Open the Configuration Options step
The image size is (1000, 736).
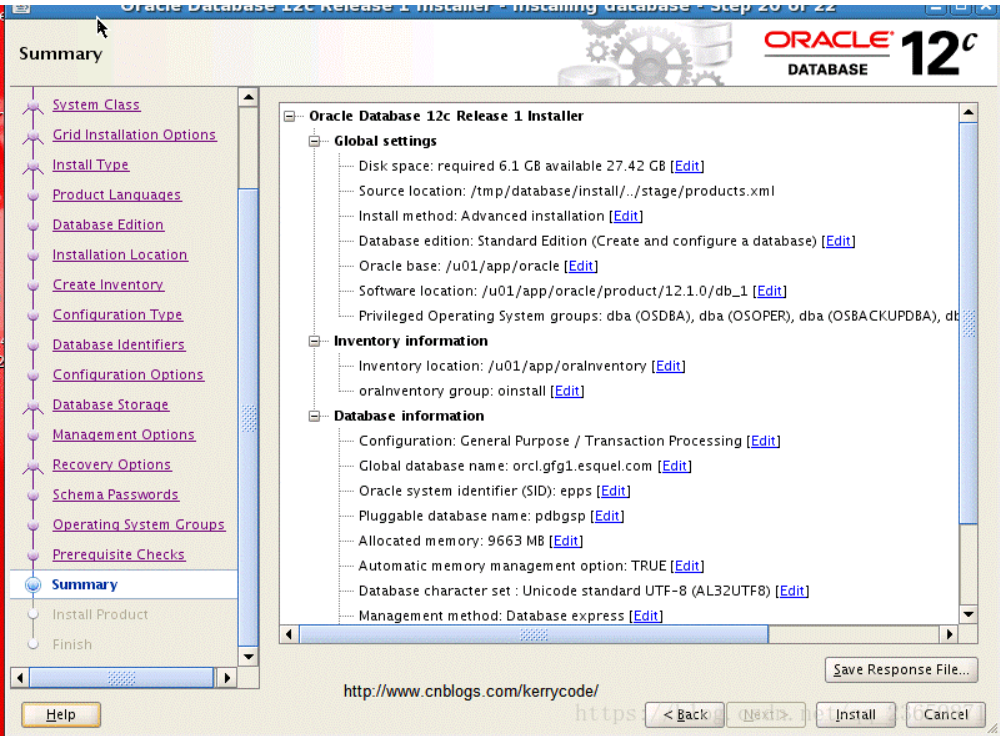pos(128,374)
